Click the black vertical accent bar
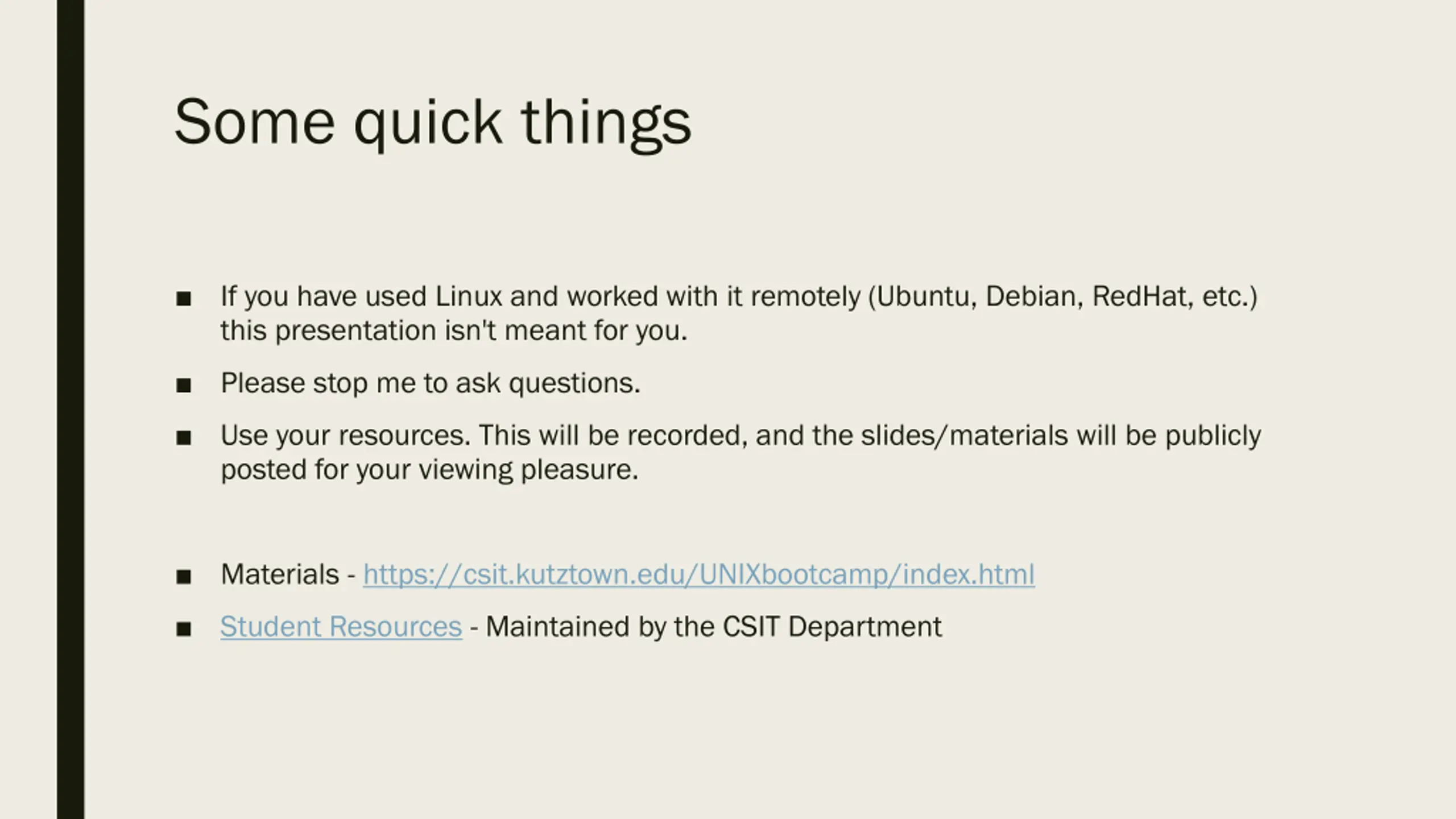The width and height of the screenshot is (1456, 819). pos(71,409)
